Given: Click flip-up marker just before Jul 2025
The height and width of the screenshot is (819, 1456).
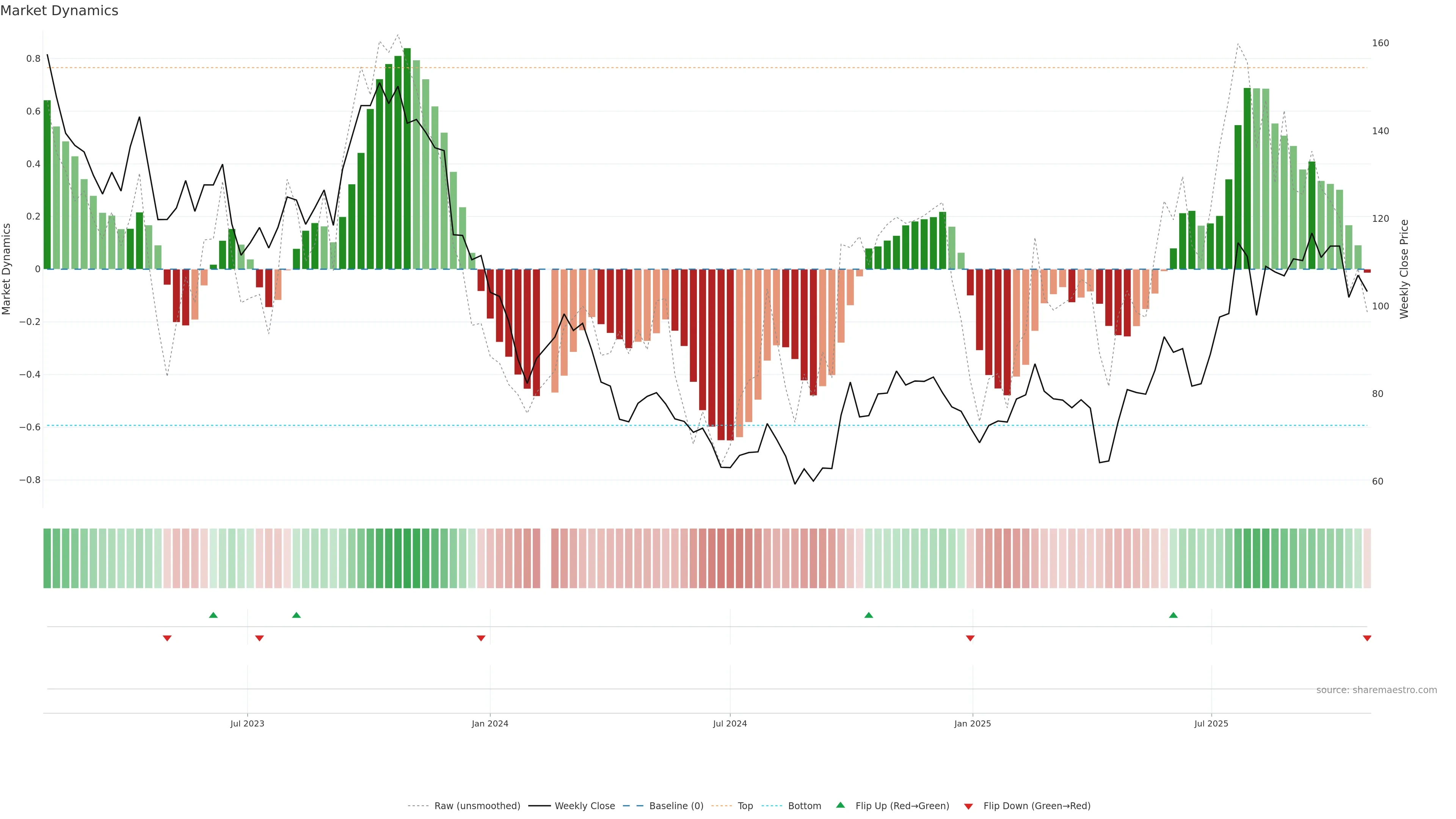Looking at the screenshot, I should click(1174, 615).
